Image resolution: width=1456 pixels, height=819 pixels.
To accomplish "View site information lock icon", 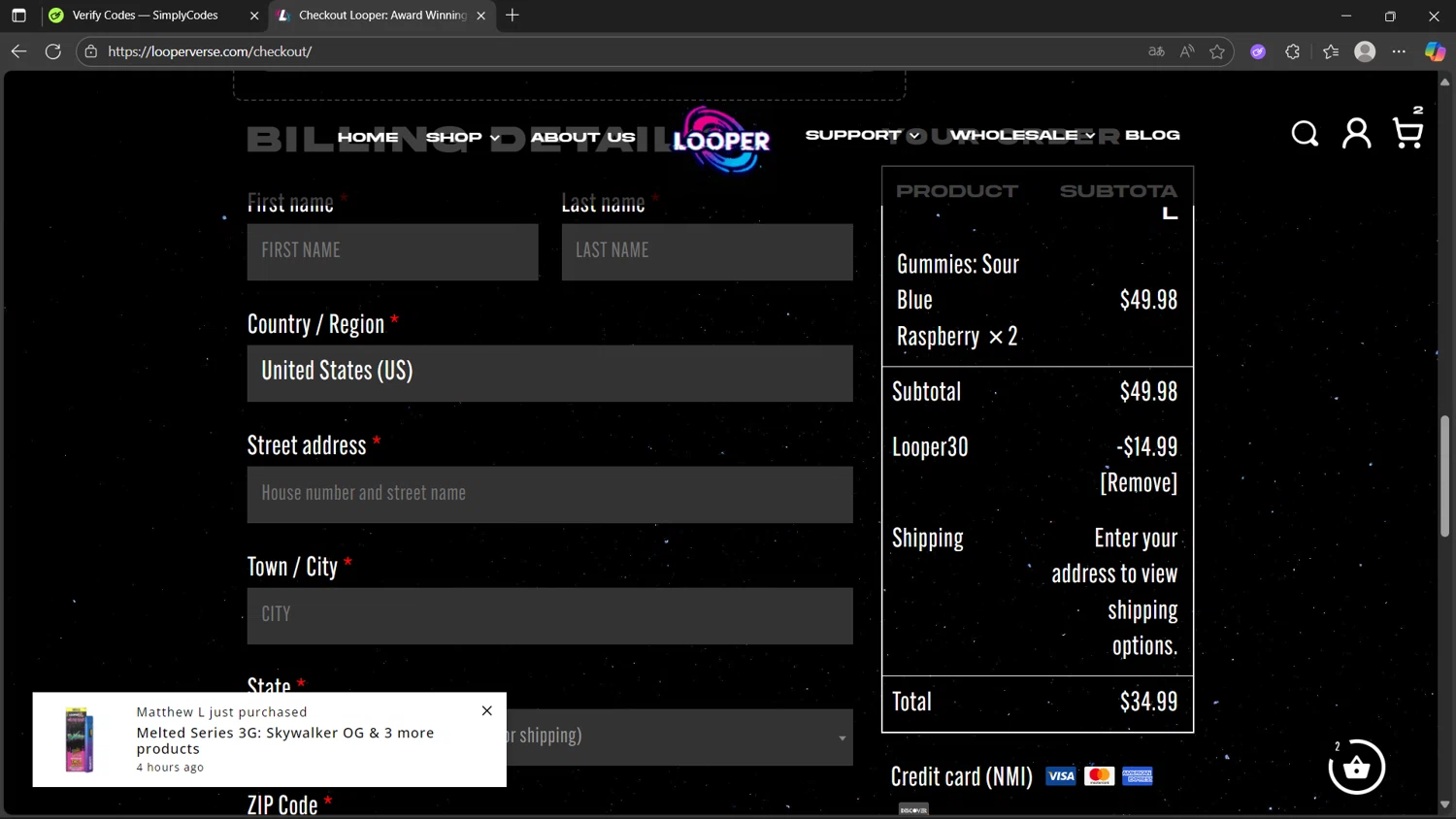I will point(91,51).
